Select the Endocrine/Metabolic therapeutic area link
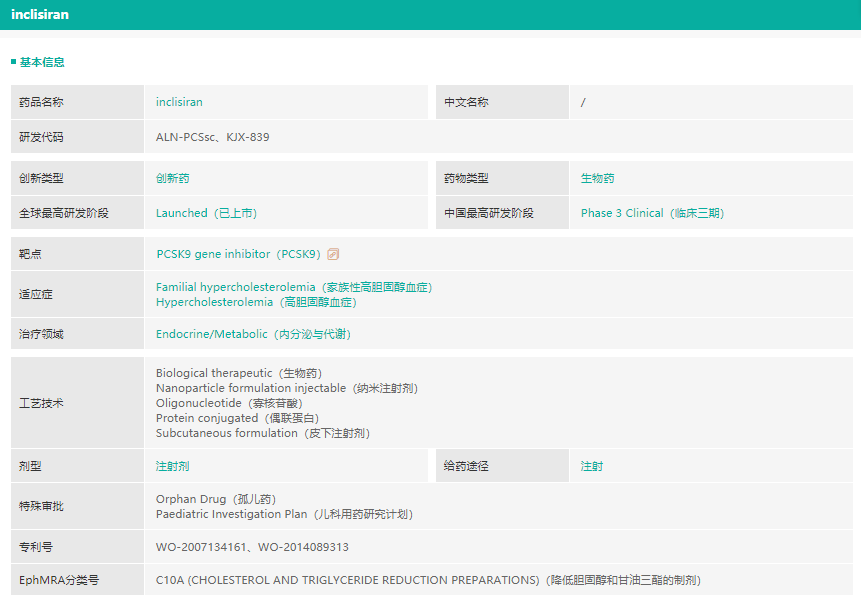Image resolution: width=861 pixels, height=599 pixels. tap(253, 334)
